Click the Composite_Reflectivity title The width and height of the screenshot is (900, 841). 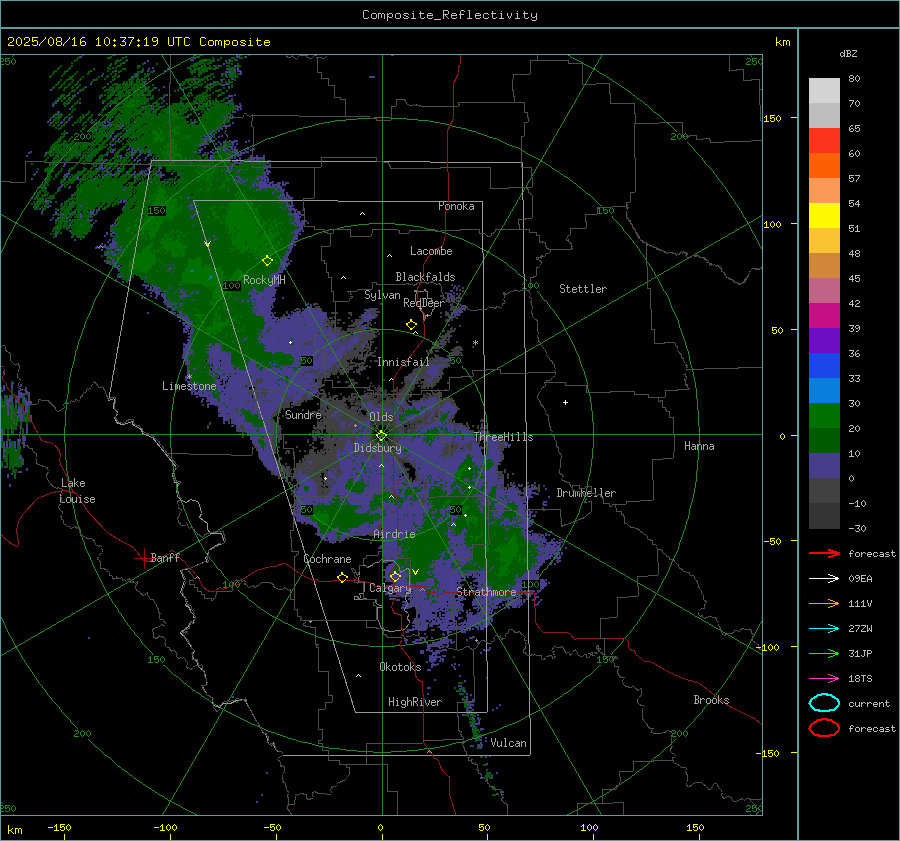tap(449, 15)
